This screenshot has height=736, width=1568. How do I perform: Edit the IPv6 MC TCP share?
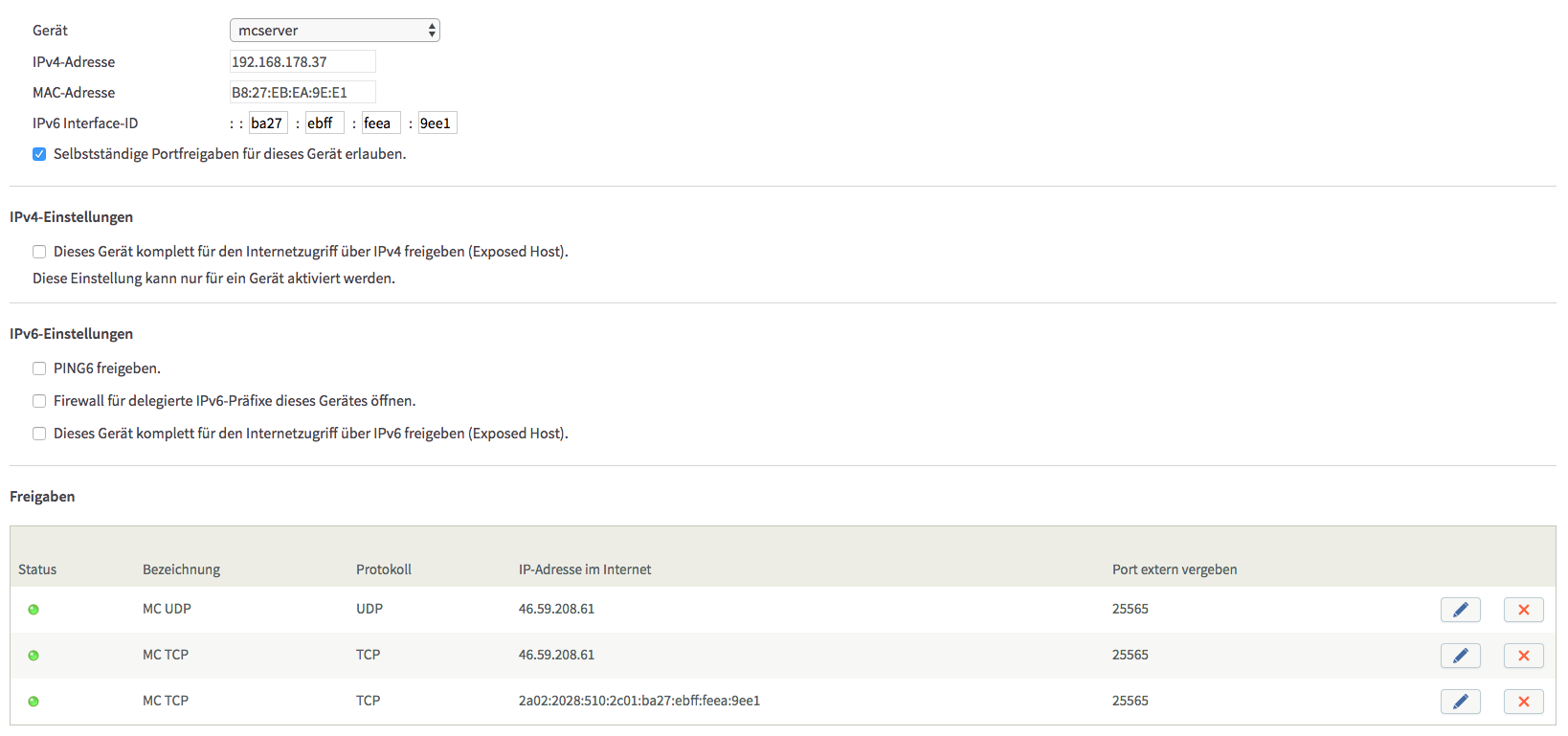coord(1460,702)
